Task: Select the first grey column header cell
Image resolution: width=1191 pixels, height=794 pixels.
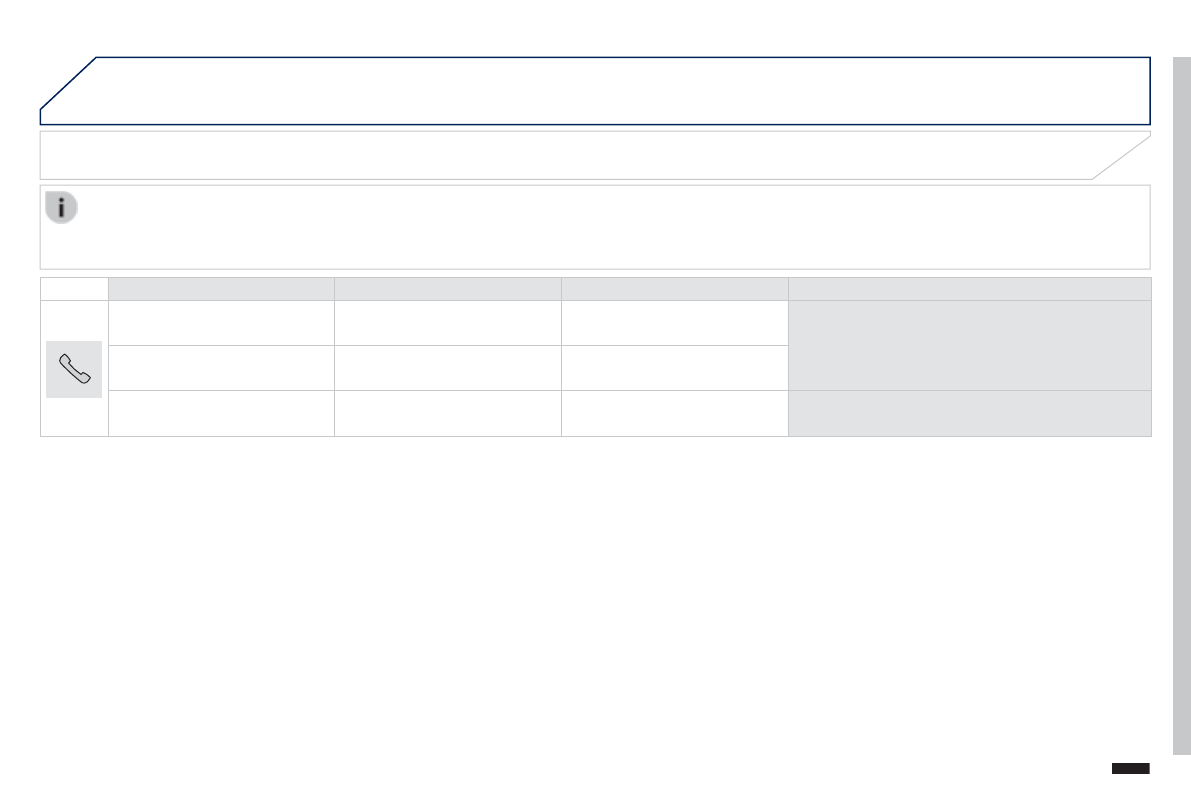Action: 221,289
